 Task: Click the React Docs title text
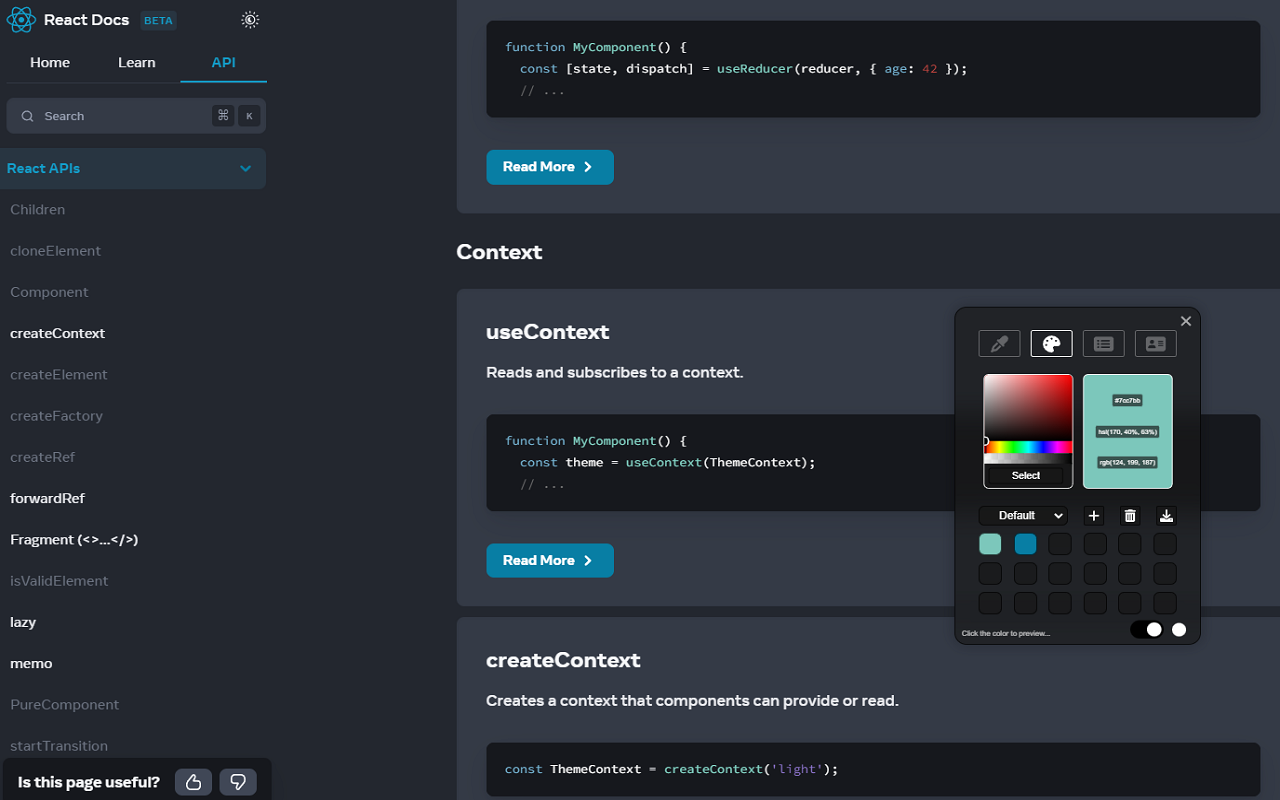87,20
